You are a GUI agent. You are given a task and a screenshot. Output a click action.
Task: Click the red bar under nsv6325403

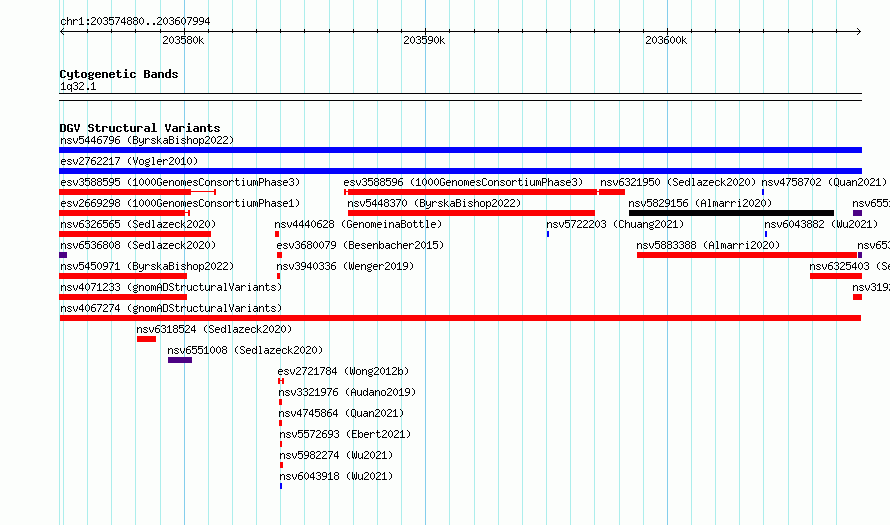tap(836, 276)
